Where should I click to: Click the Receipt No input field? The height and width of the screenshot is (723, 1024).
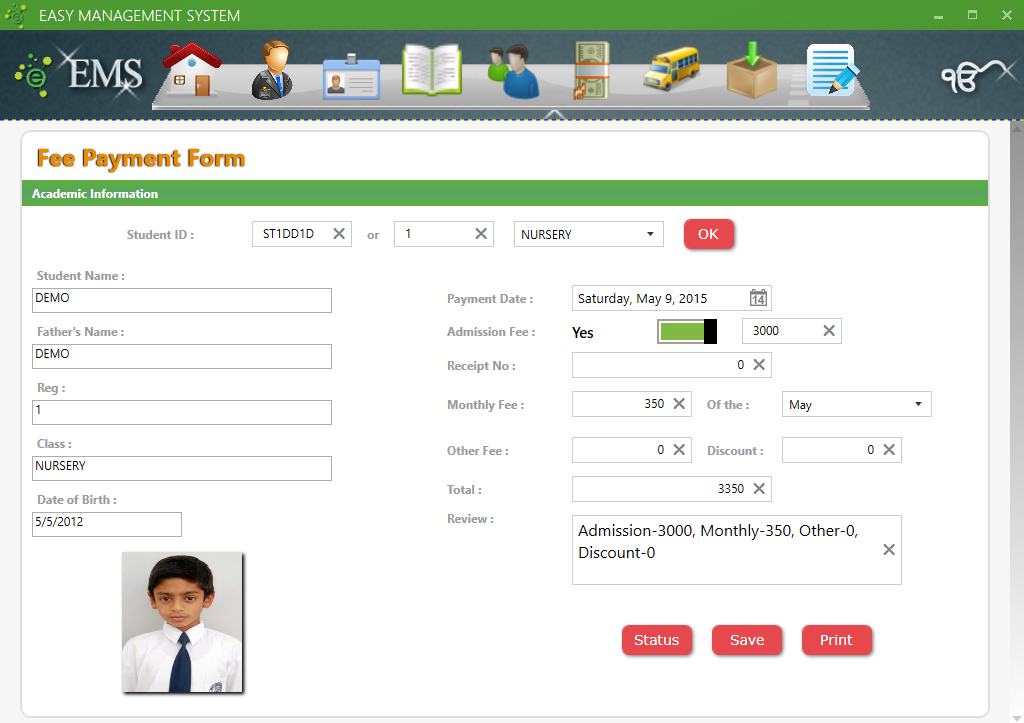tap(660, 365)
